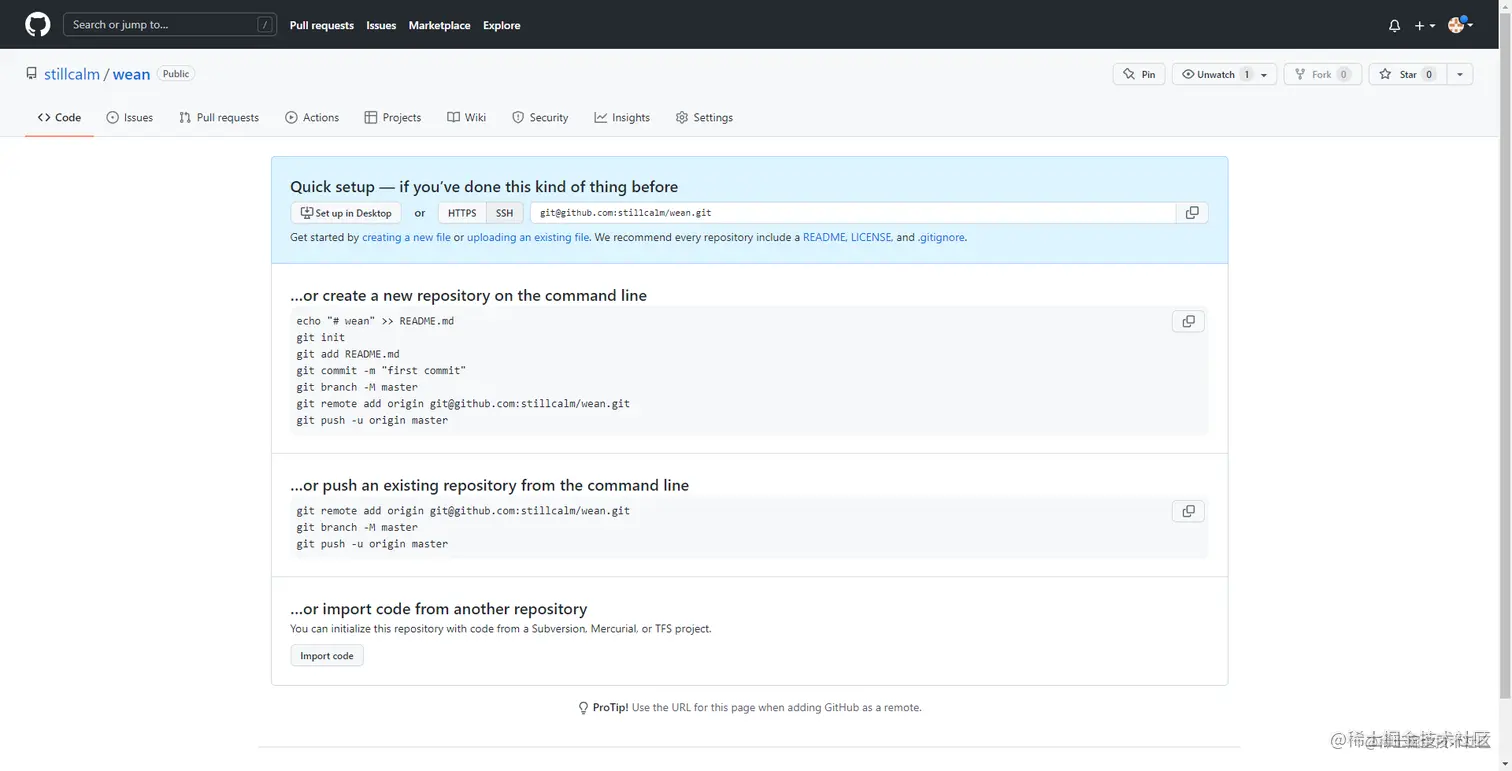Click the star count 0

(1429, 74)
